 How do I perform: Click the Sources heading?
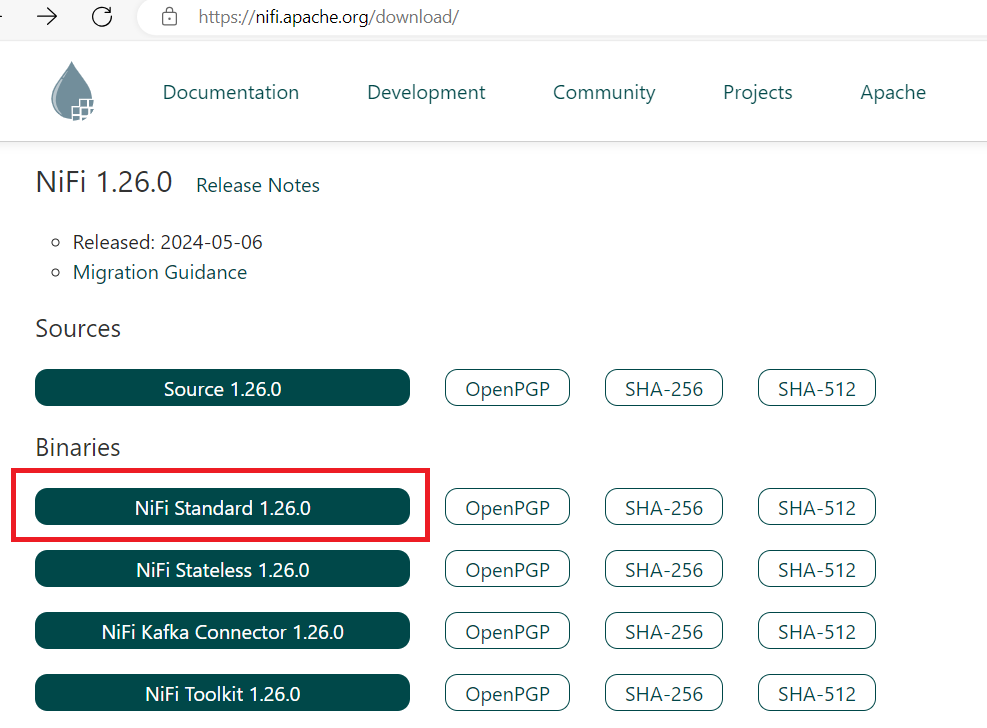(x=78, y=328)
